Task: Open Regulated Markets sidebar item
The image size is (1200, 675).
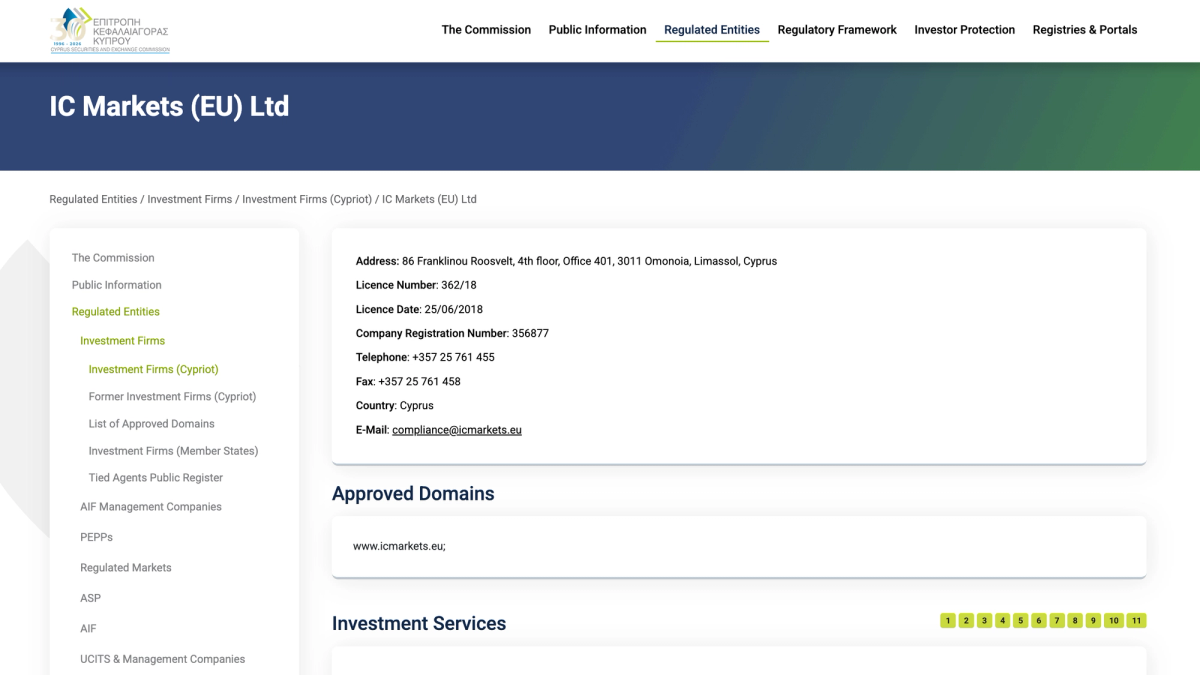Action: point(126,568)
